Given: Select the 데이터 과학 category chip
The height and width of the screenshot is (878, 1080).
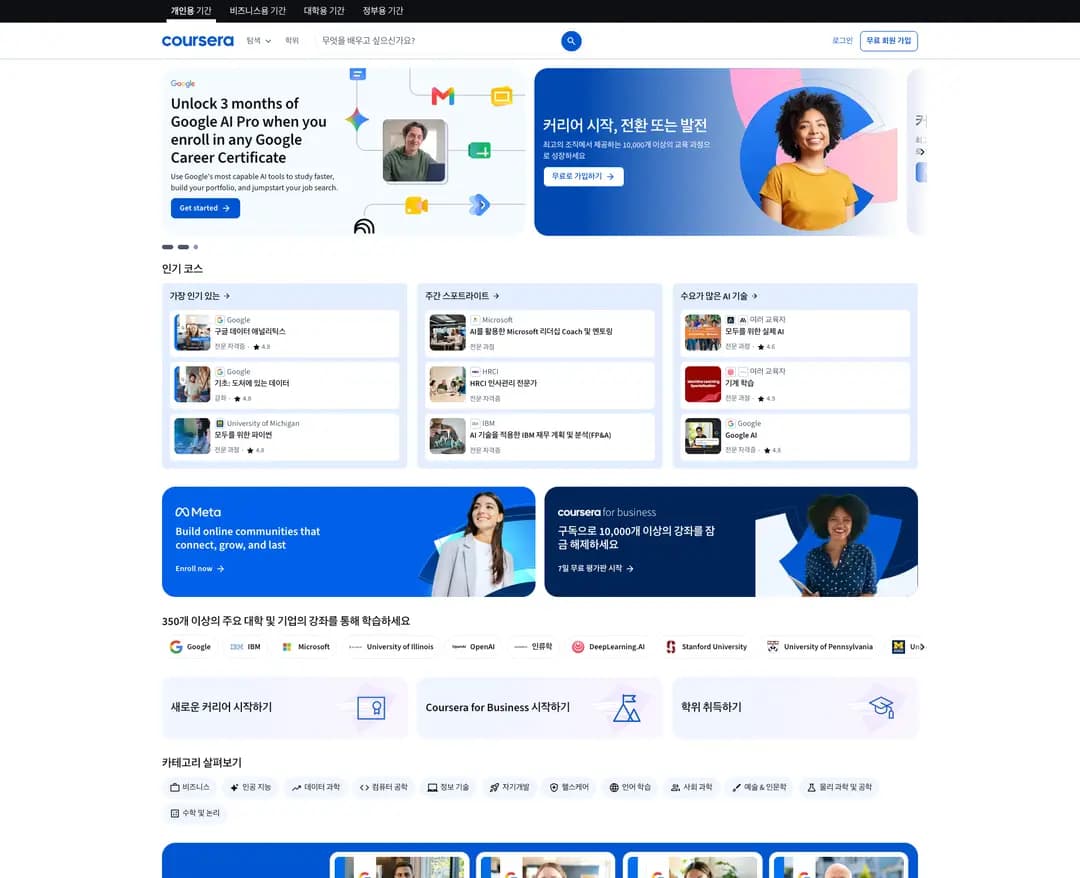Looking at the screenshot, I should pos(315,787).
